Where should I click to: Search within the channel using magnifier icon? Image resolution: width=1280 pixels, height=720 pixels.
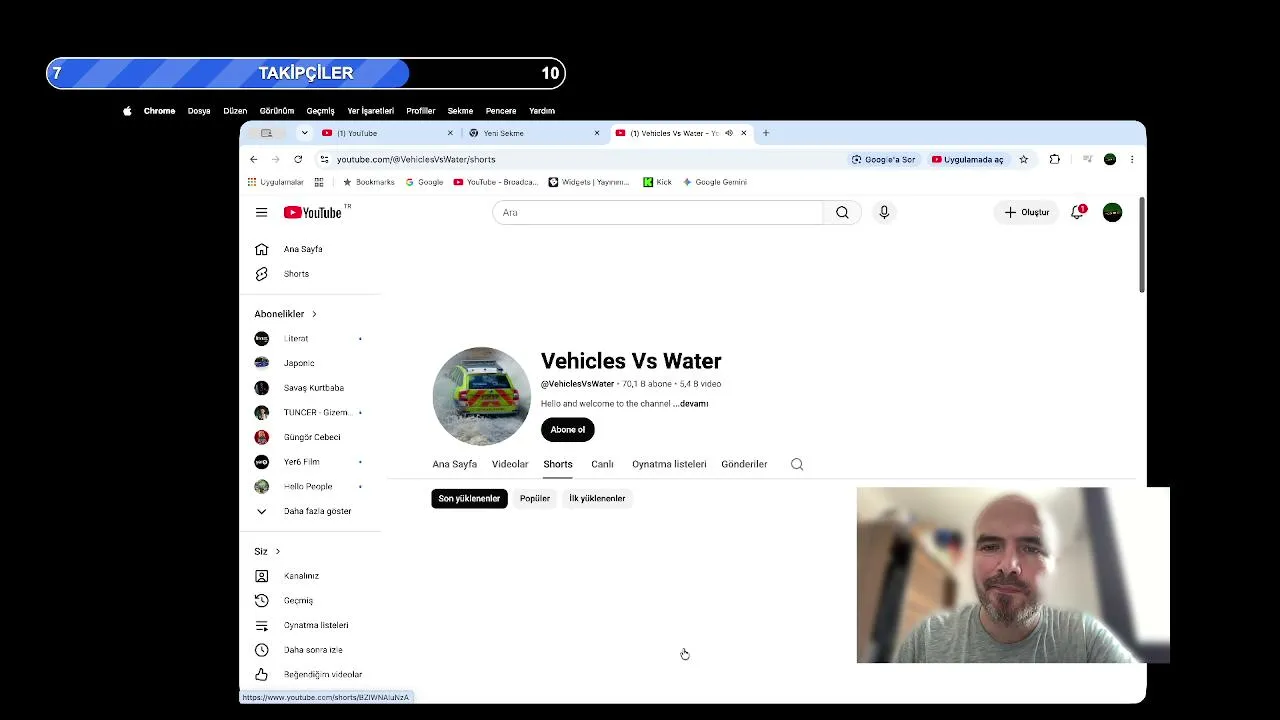tap(797, 464)
